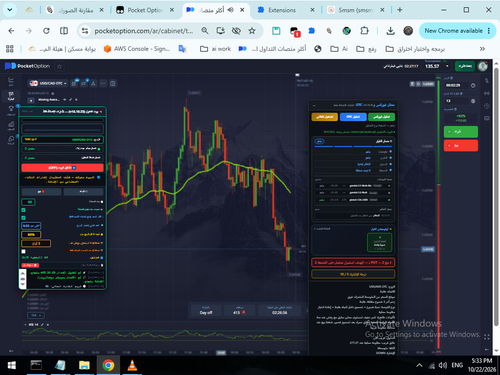Click the red sell (put) trade button

[461, 146]
